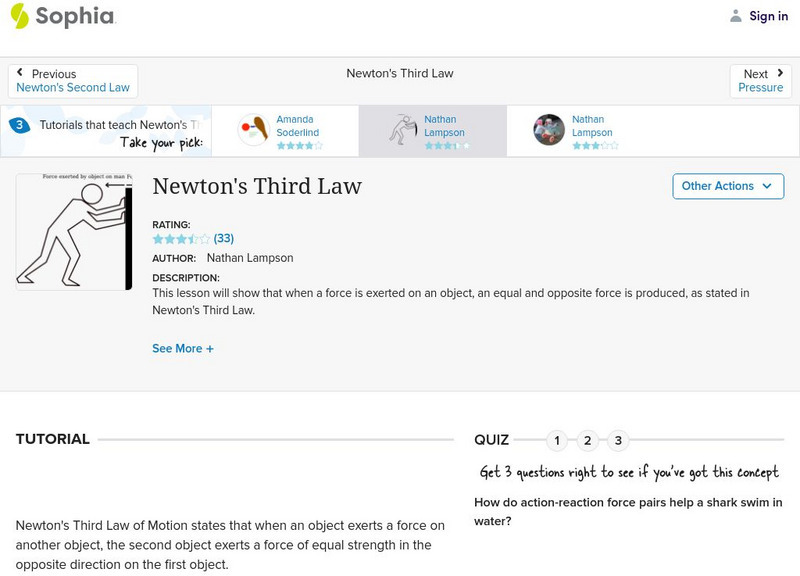Click the TUTORIAL section heading
The image size is (800, 576).
pos(52,438)
